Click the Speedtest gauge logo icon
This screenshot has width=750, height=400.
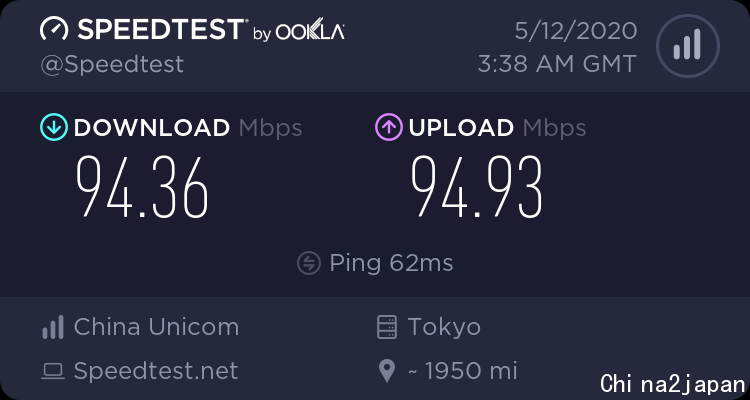click(x=55, y=29)
